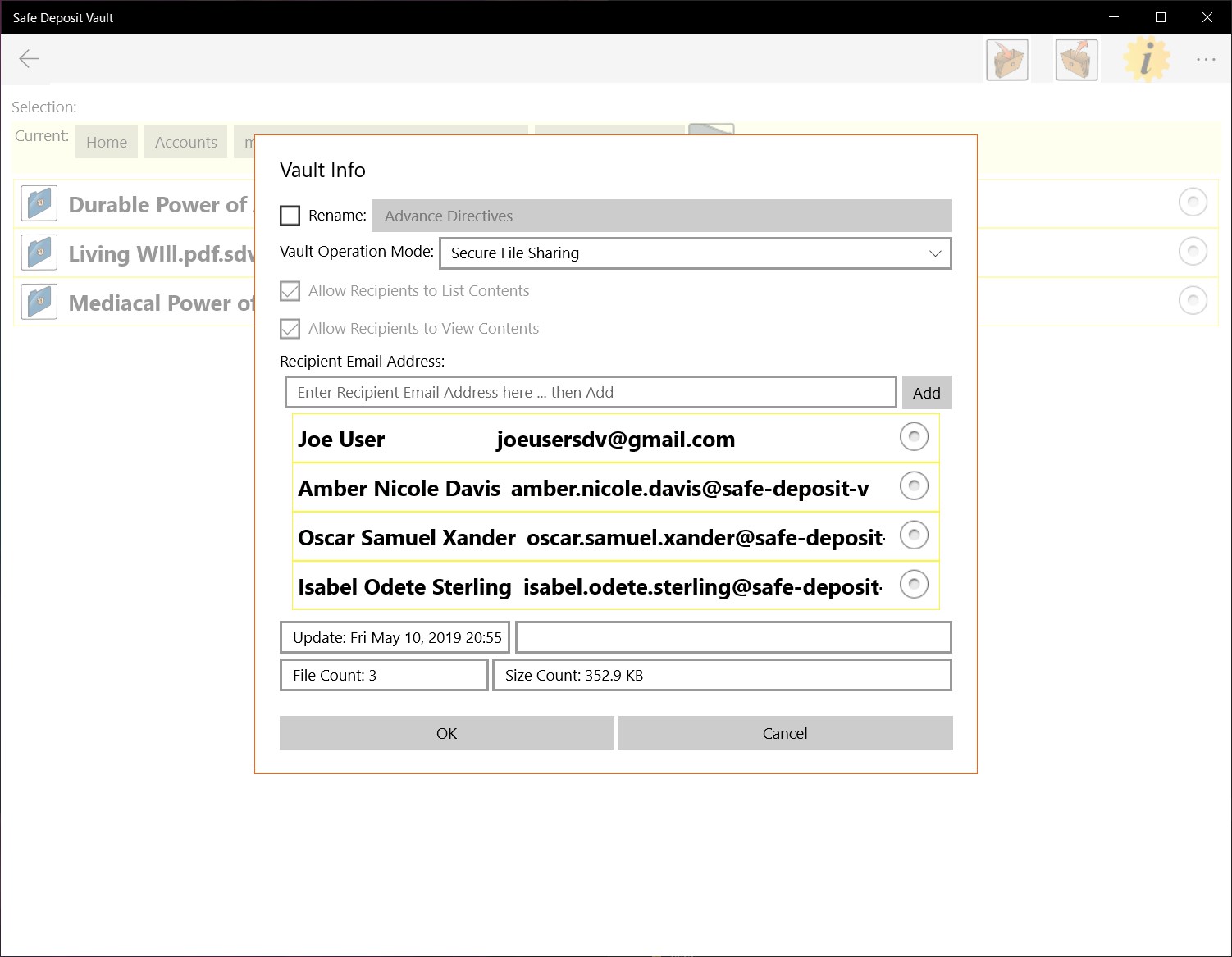Confirm the dialog with OK
Viewport: 1232px width, 957px height.
tap(447, 733)
